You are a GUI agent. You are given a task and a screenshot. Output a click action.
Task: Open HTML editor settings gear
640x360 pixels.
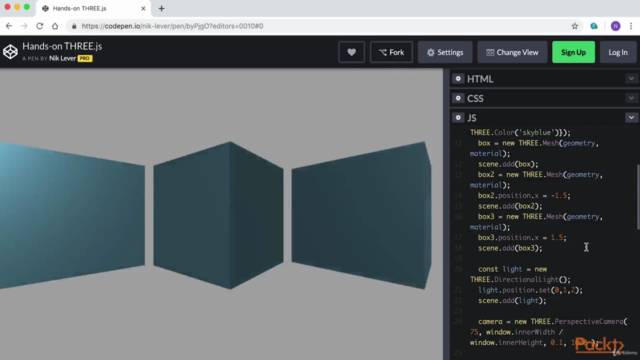(458, 79)
